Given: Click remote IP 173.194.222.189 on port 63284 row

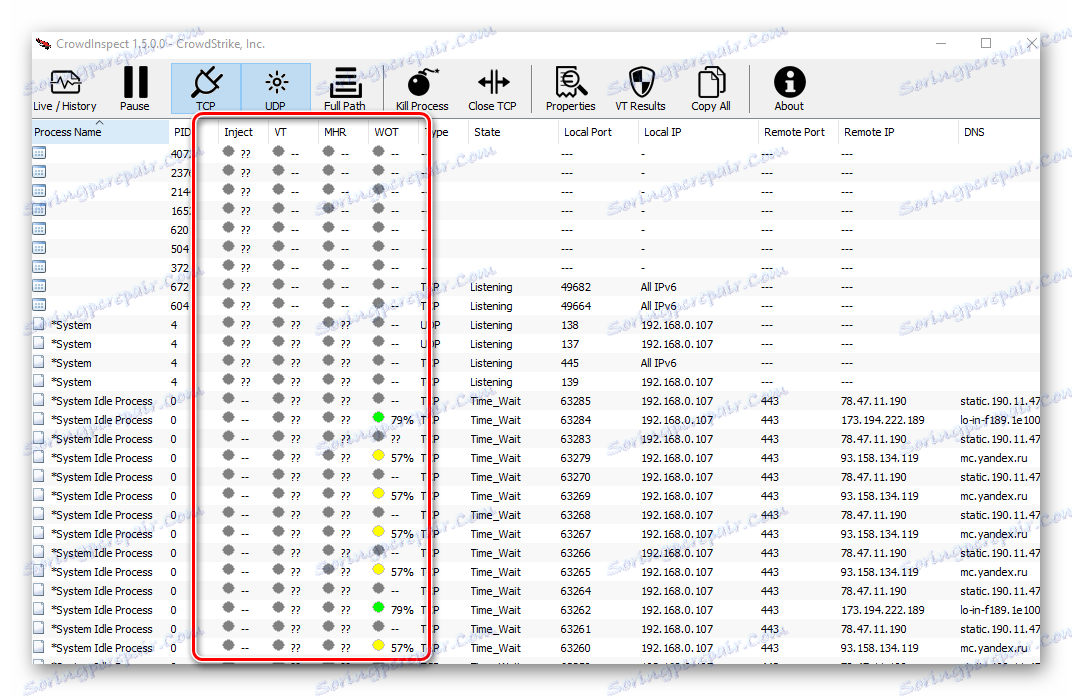Looking at the screenshot, I should point(883,420).
